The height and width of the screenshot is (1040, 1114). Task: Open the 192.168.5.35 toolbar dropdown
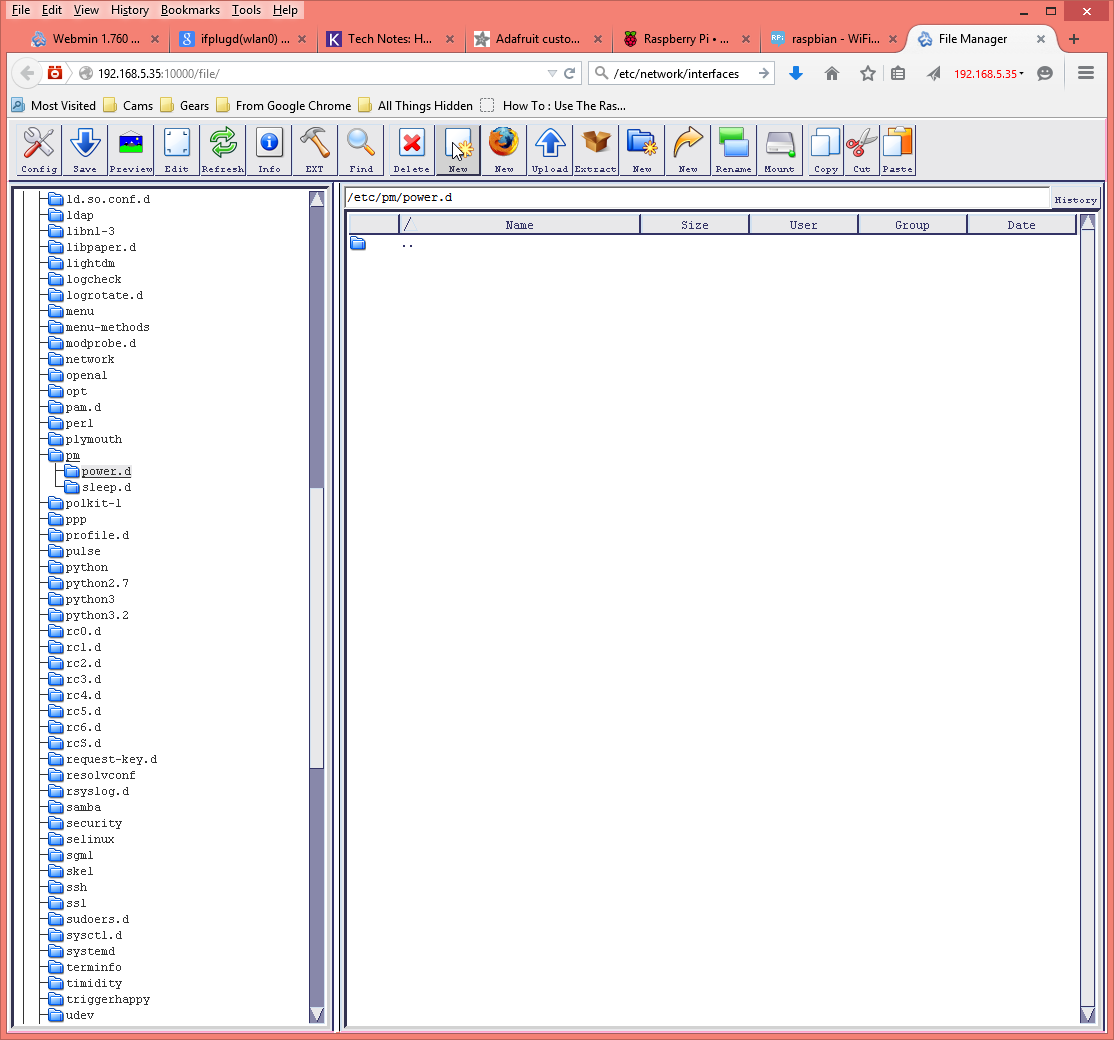[x=988, y=73]
